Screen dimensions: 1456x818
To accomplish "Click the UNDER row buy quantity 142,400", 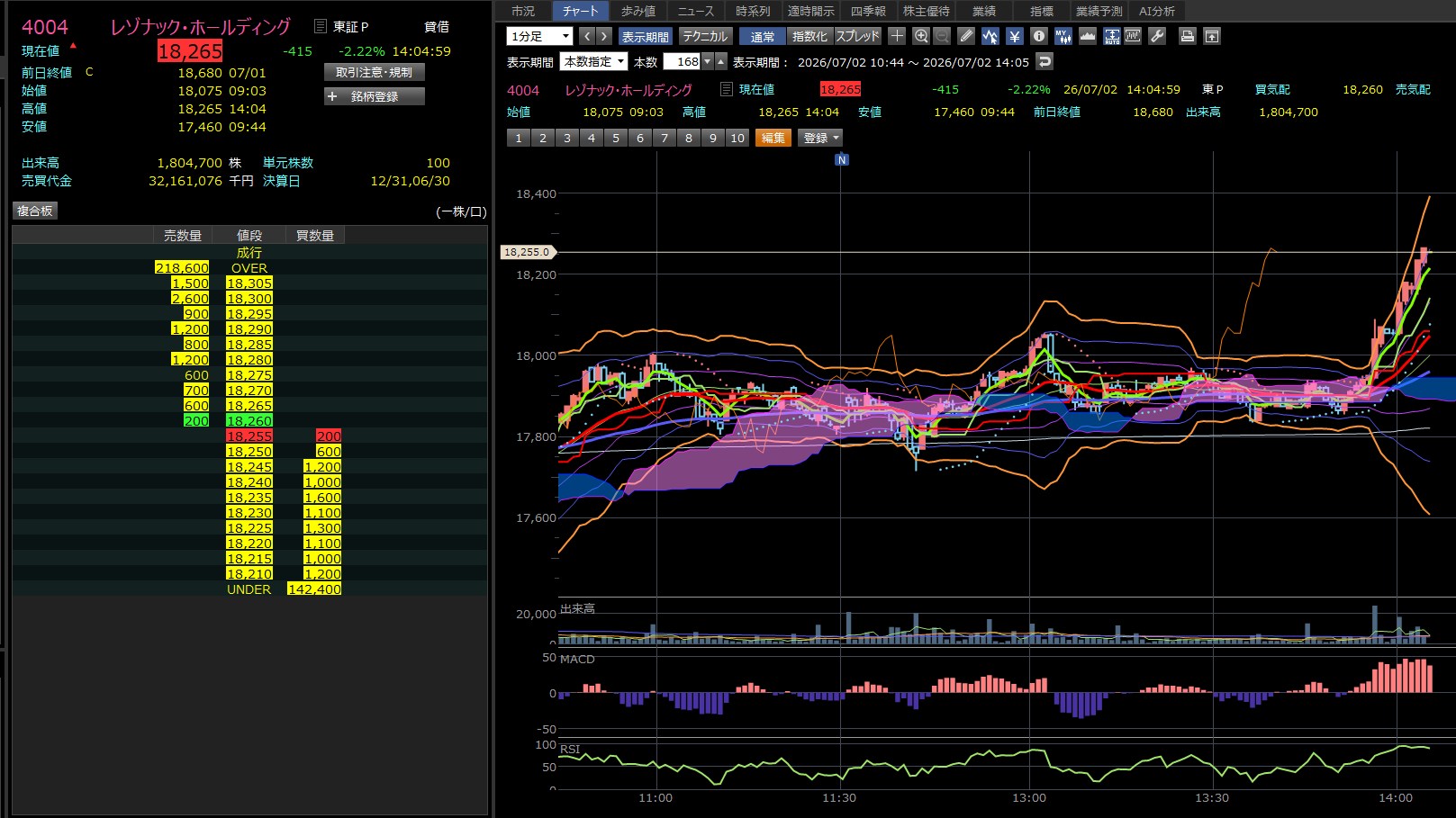I will (x=314, y=589).
